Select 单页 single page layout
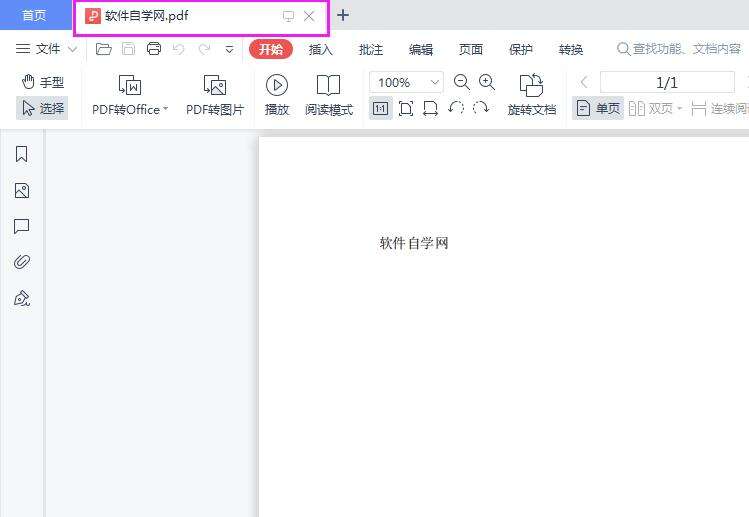 pyautogui.click(x=598, y=108)
